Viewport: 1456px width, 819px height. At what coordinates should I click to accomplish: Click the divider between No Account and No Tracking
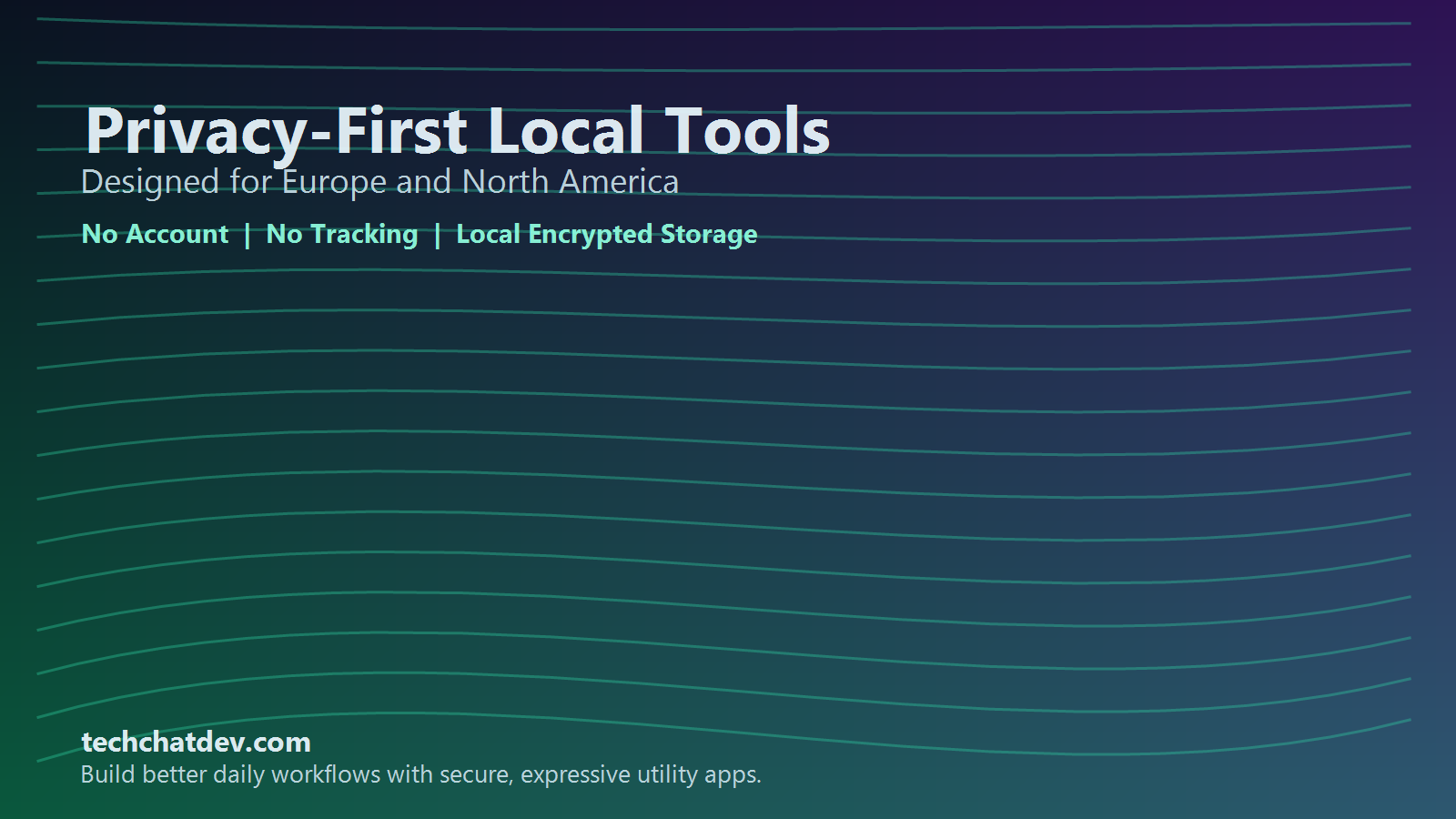[x=248, y=234]
